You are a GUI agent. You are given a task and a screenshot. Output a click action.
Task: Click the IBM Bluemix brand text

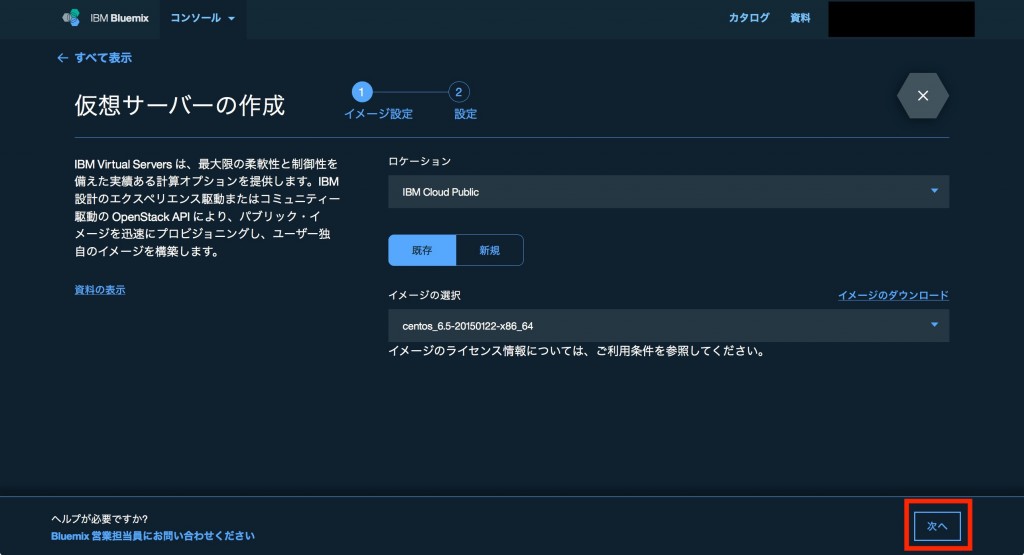120,18
